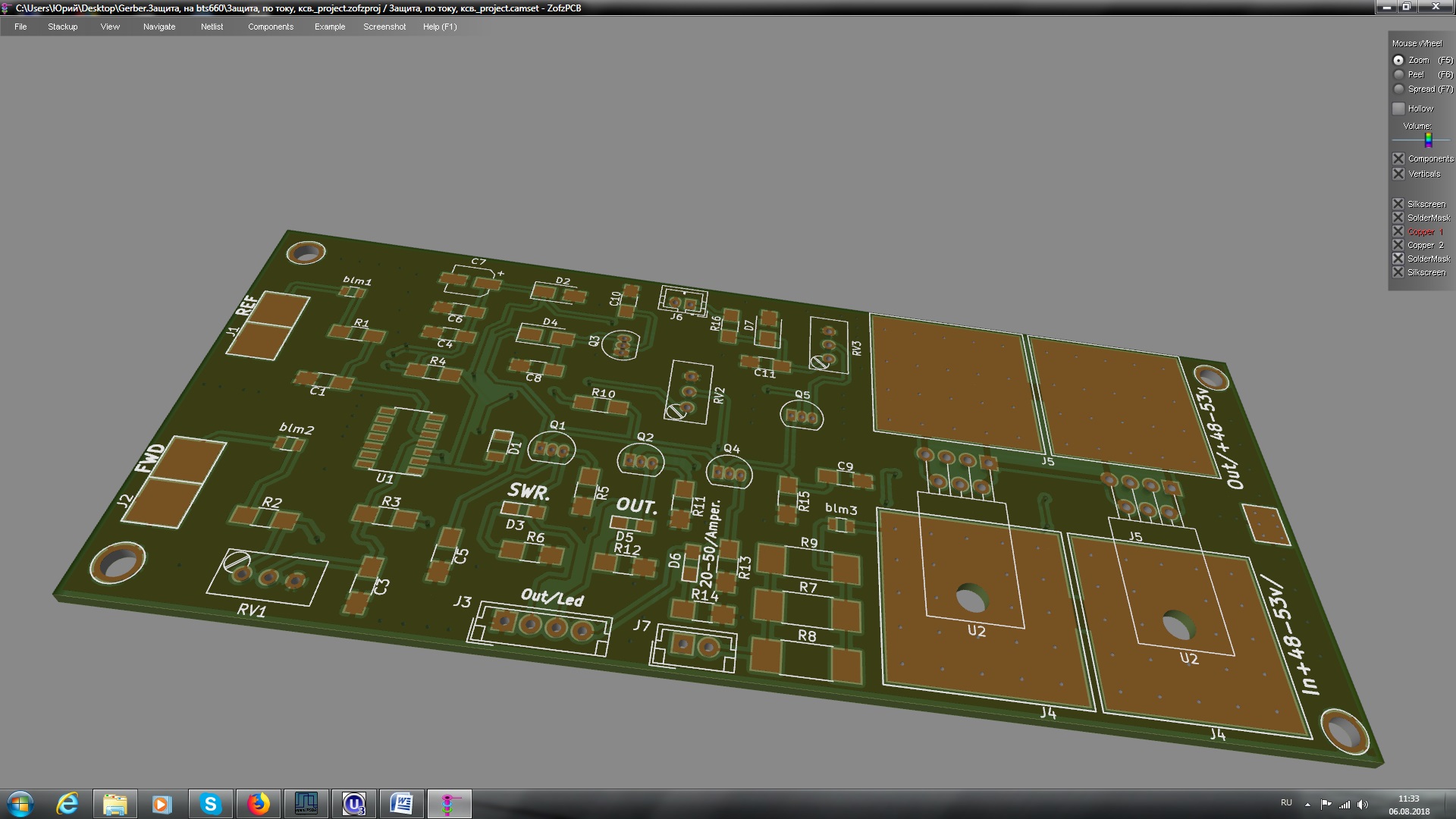1456x819 pixels.
Task: Select the Spread mouse wheel mode
Action: pos(1399,89)
